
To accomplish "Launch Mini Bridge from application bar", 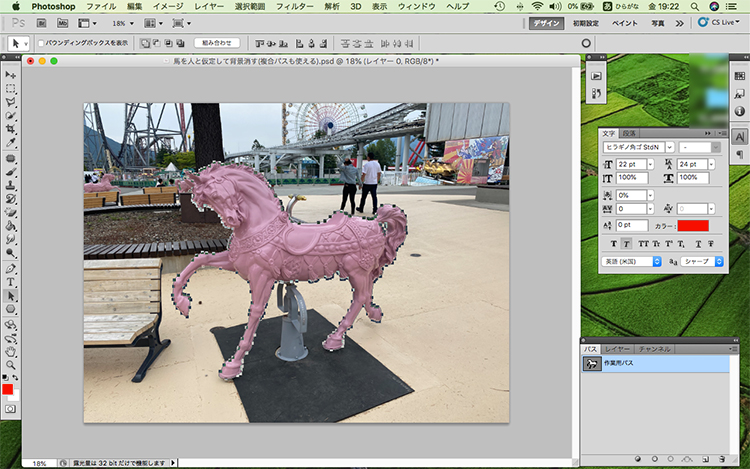I will [x=62, y=23].
